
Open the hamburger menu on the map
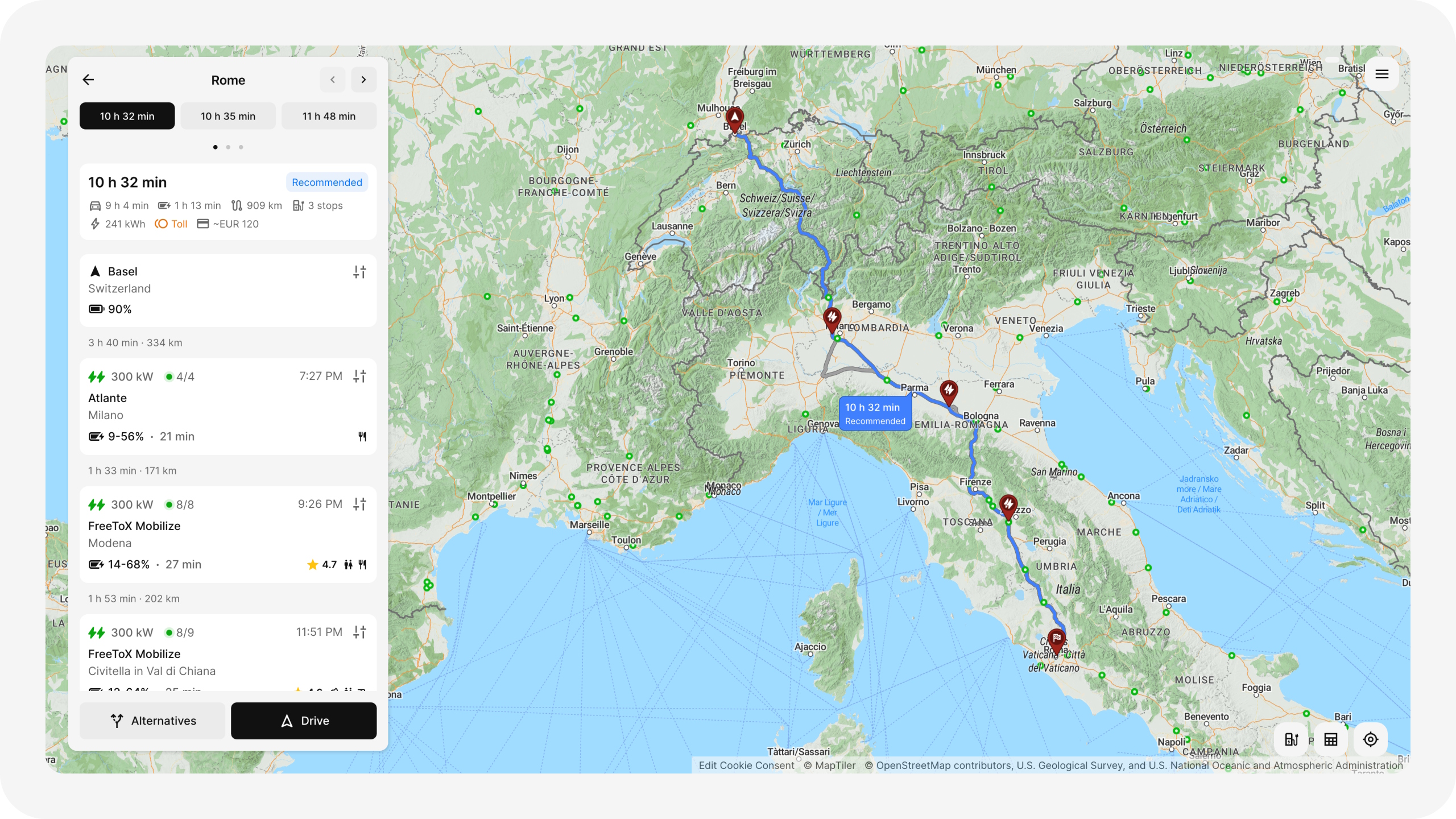(1381, 74)
